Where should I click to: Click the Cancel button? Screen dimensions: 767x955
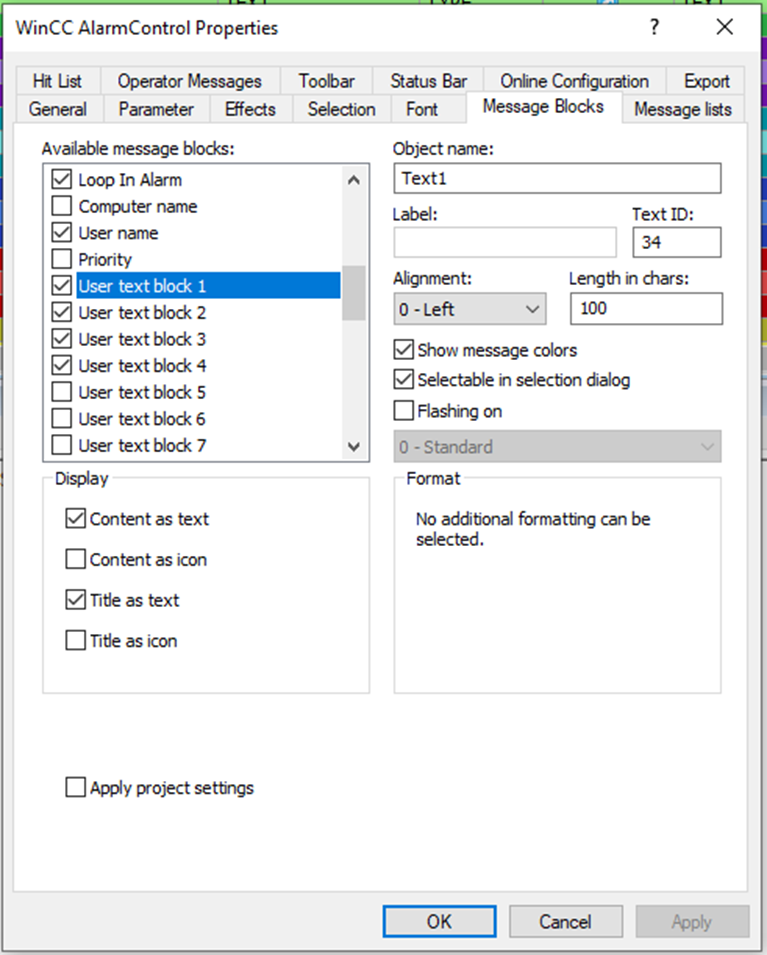pos(565,922)
